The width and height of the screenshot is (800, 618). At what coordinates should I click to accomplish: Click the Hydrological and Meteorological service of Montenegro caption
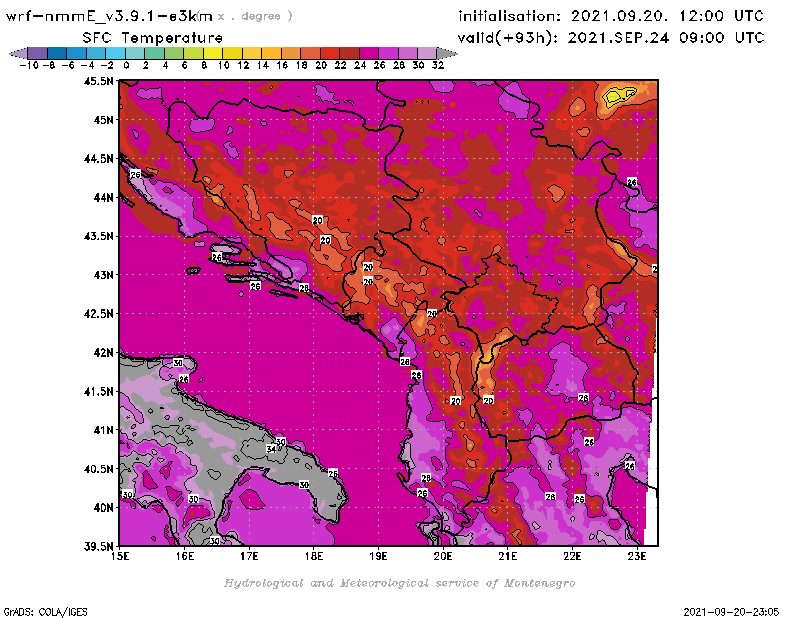click(x=398, y=583)
